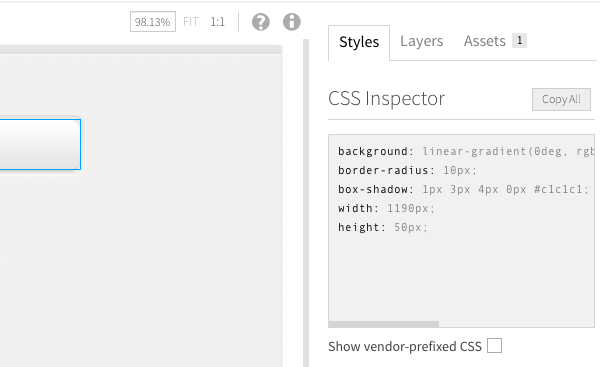Click the panel divider between canvas and inspector
This screenshot has height=367, width=600.
pos(306,203)
